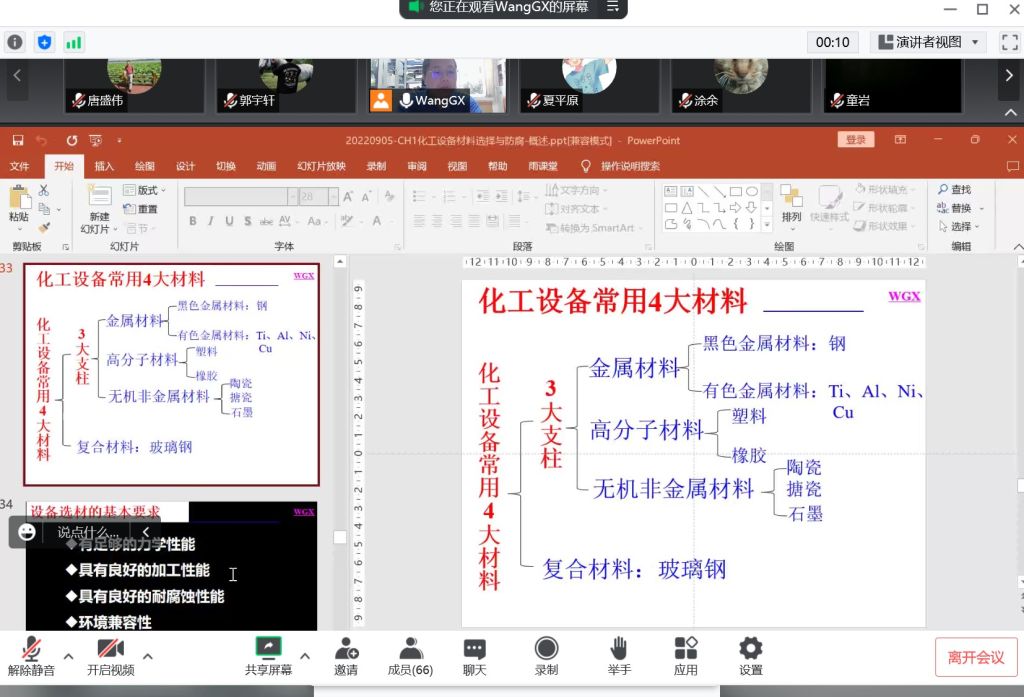Screen dimensions: 1024x697
Task: Expand audio options arrow beside 解除静音
Action: (68, 656)
